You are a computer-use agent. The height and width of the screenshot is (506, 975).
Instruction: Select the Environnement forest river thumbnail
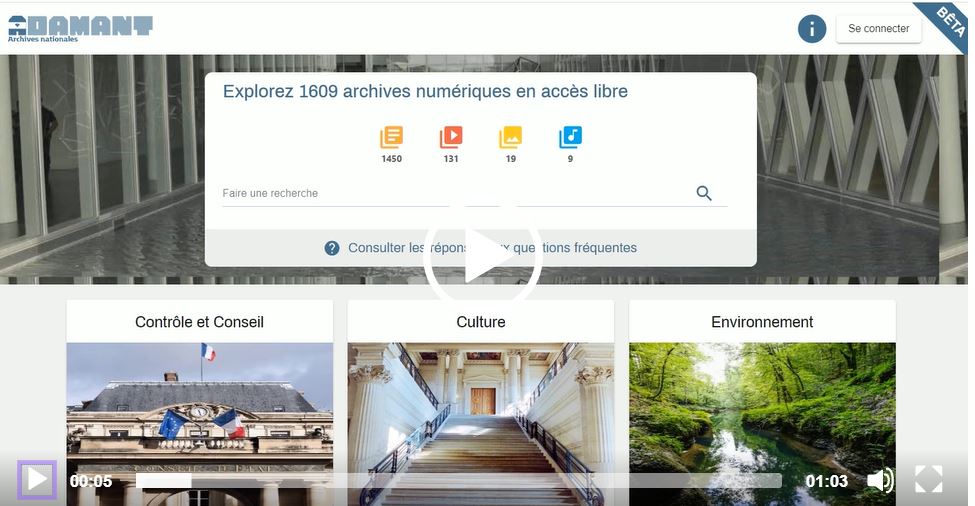762,424
